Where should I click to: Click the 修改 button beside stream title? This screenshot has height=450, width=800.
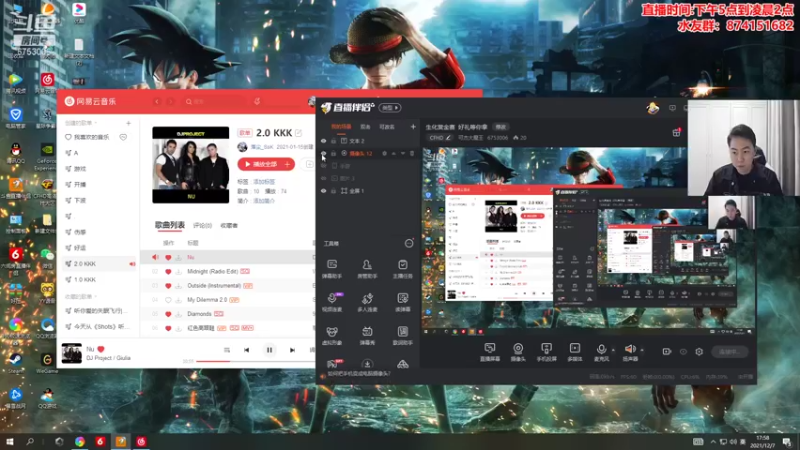(501, 127)
